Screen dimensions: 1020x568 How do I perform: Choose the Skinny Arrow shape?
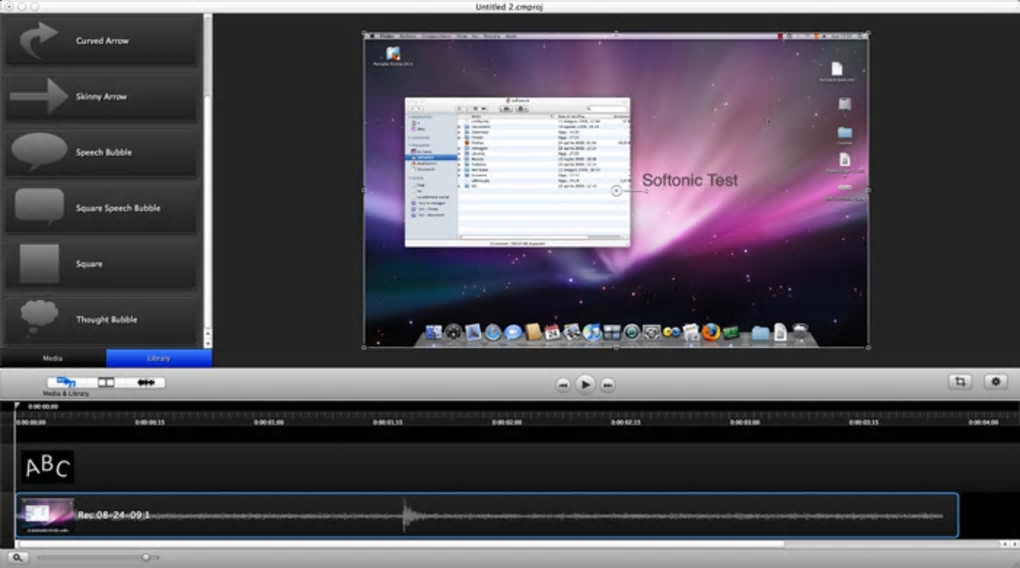[100, 97]
